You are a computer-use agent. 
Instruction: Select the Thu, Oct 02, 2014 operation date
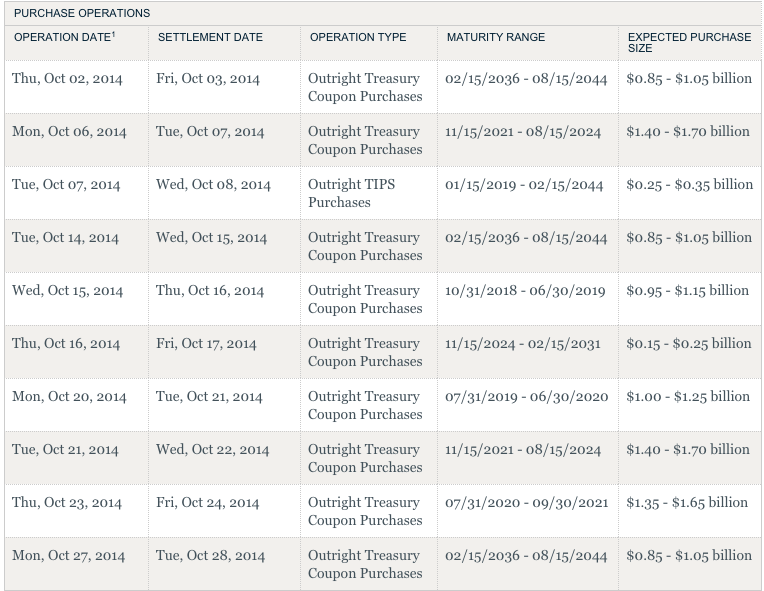pos(66,78)
